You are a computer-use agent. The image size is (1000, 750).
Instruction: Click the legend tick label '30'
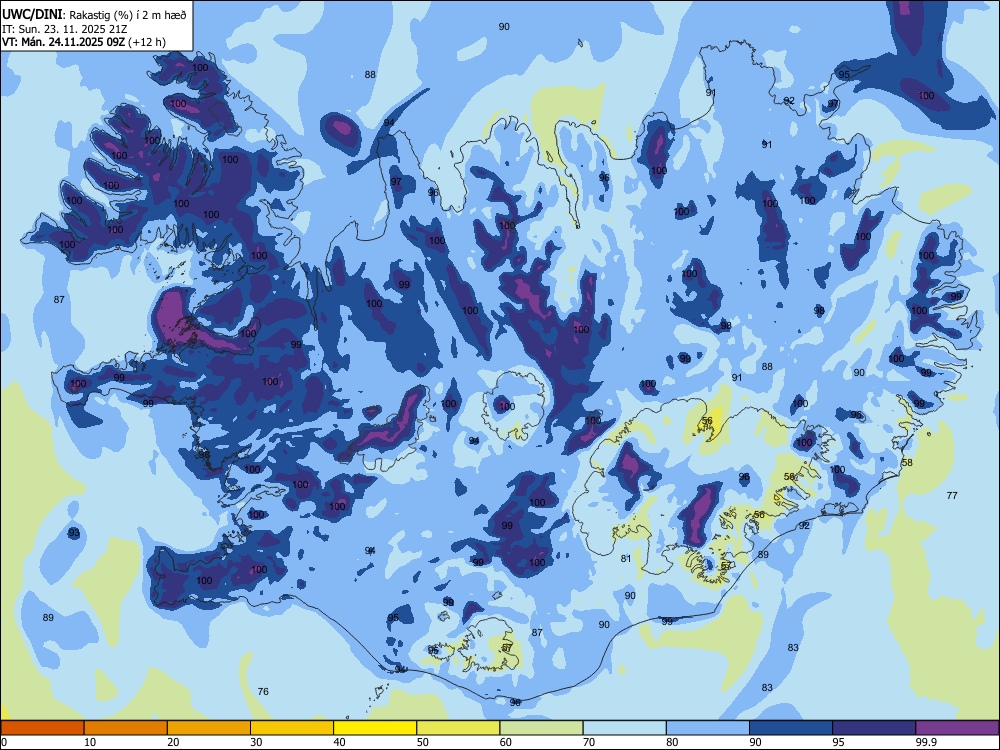coord(256,742)
